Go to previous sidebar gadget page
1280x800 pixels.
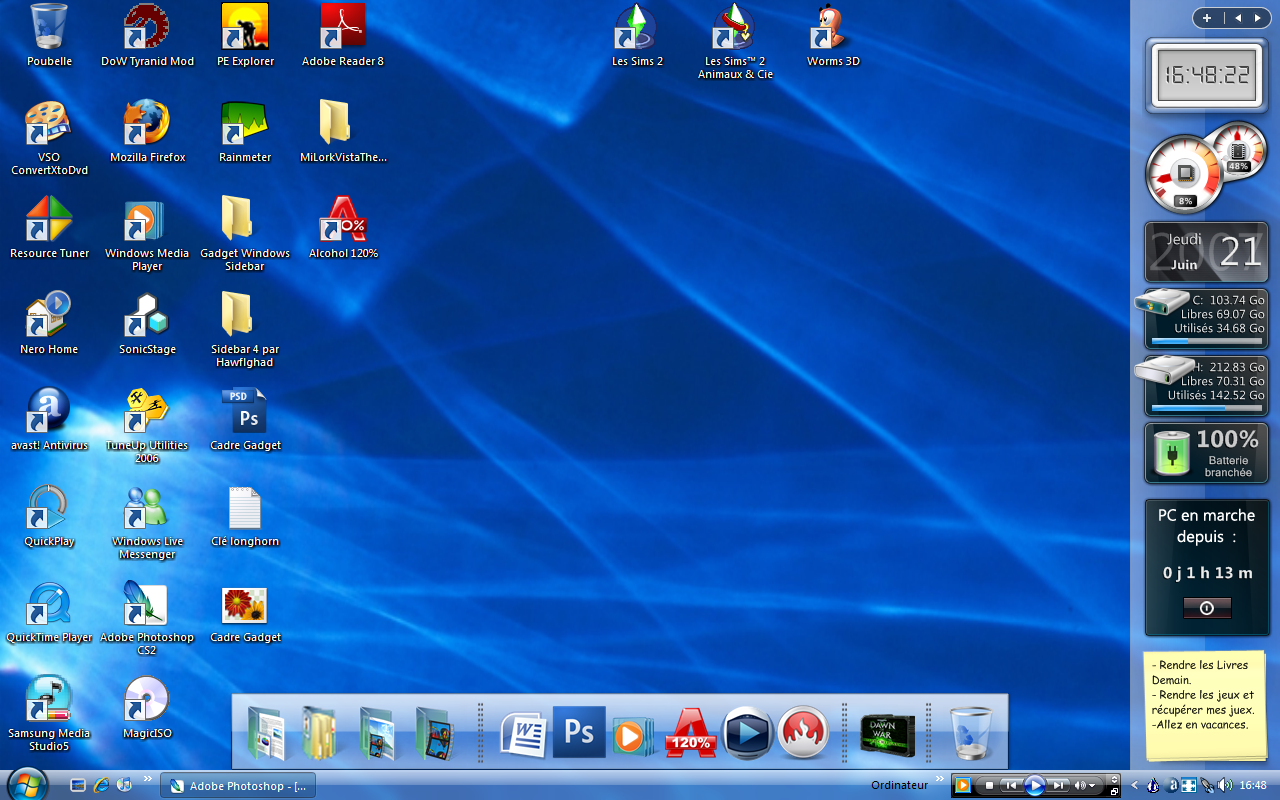pos(1238,18)
